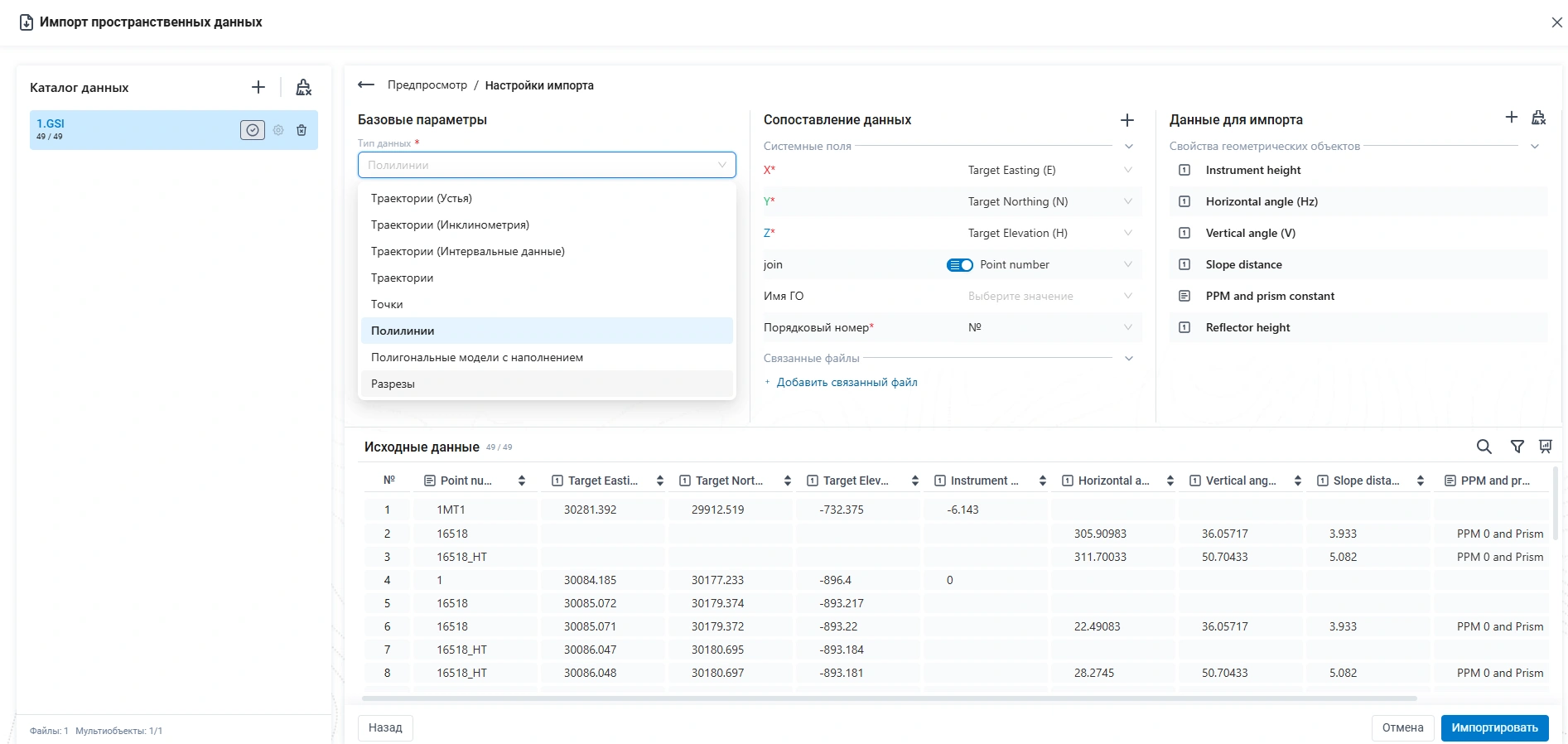Go back using the left arrow icon
This screenshot has width=1568, height=744.
tap(366, 85)
